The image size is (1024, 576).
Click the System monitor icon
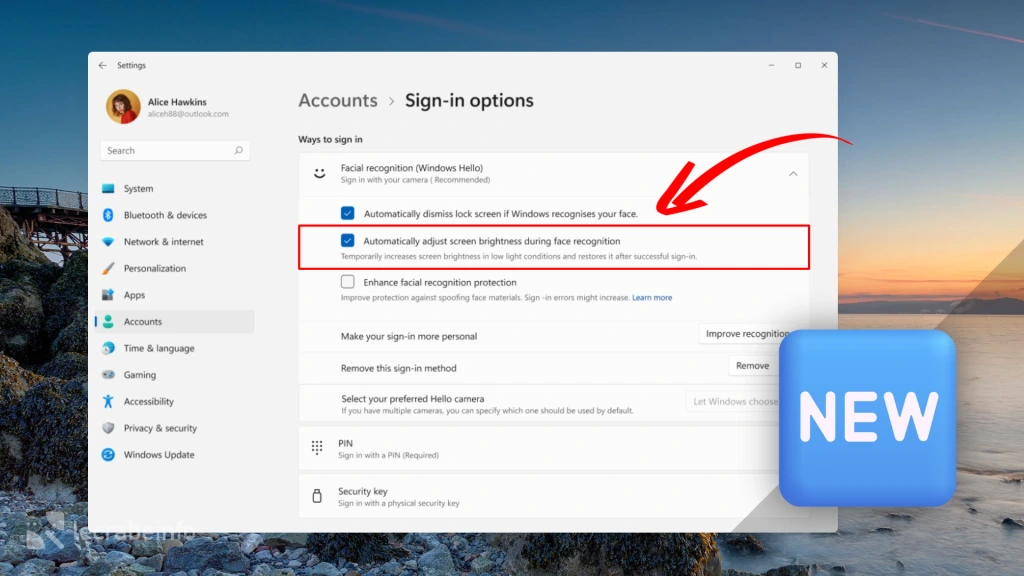(108, 189)
